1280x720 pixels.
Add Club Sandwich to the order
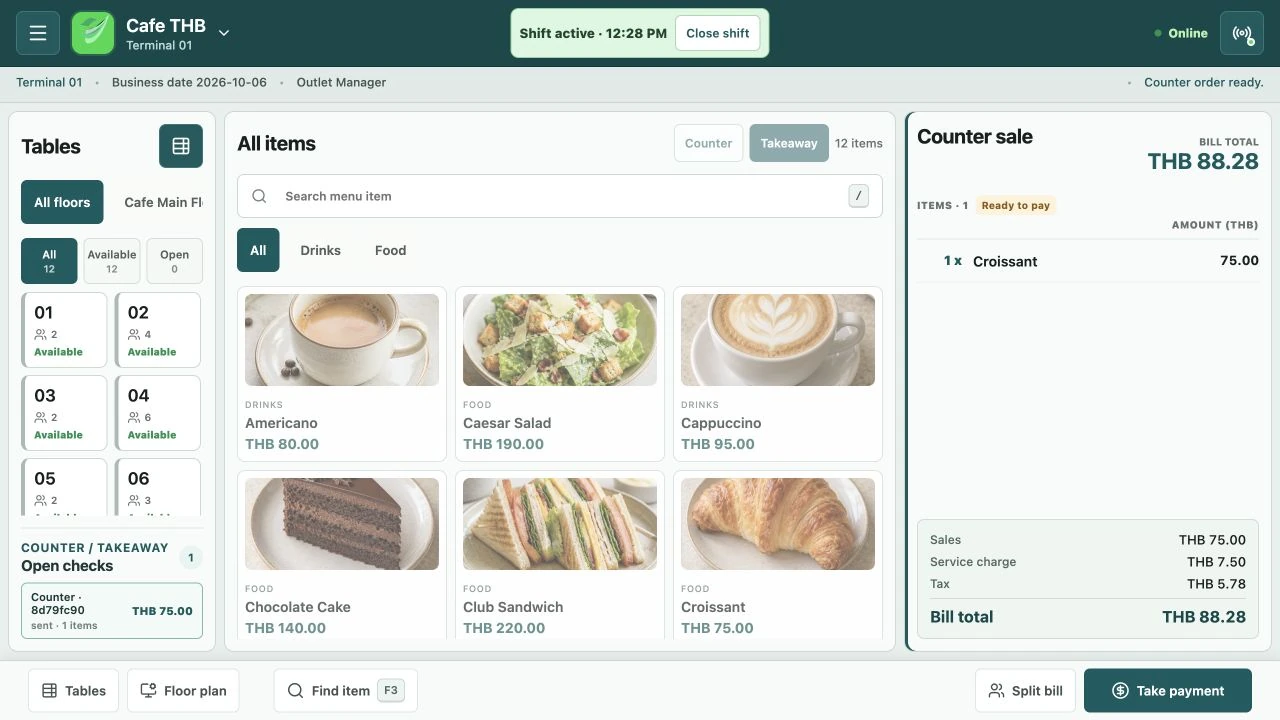(560, 555)
